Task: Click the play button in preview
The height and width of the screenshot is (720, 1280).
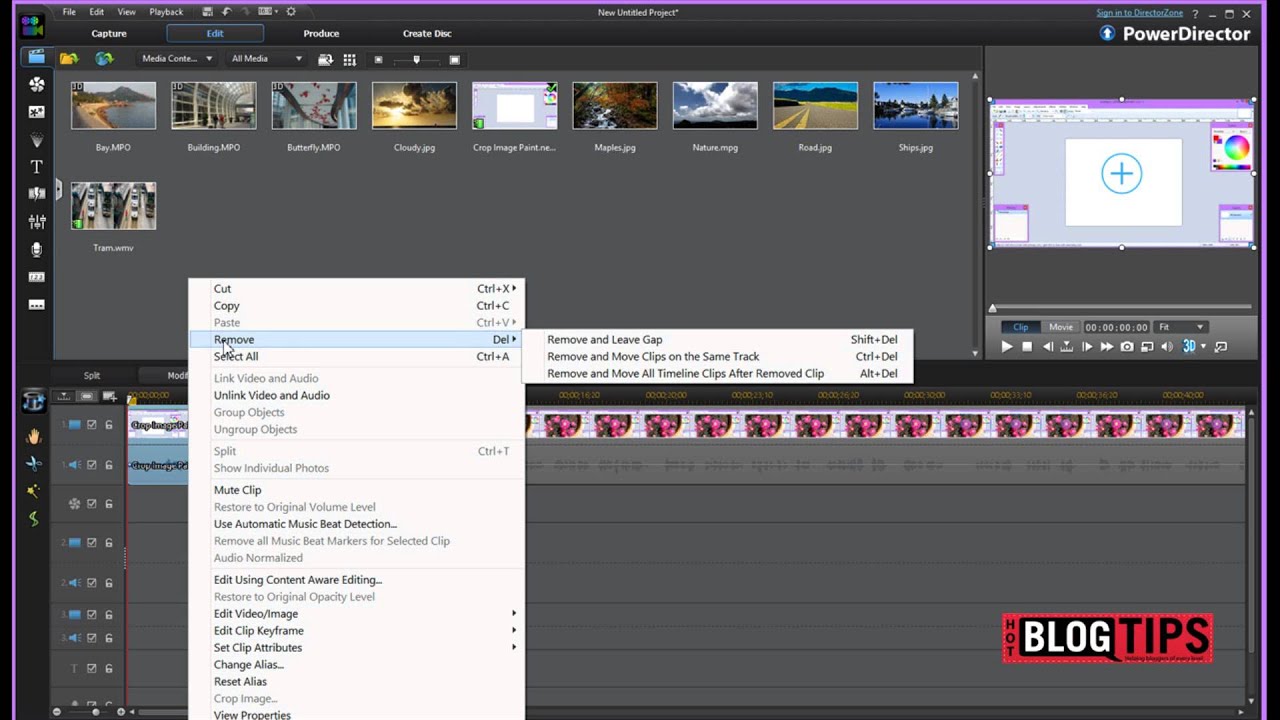Action: pos(1007,347)
